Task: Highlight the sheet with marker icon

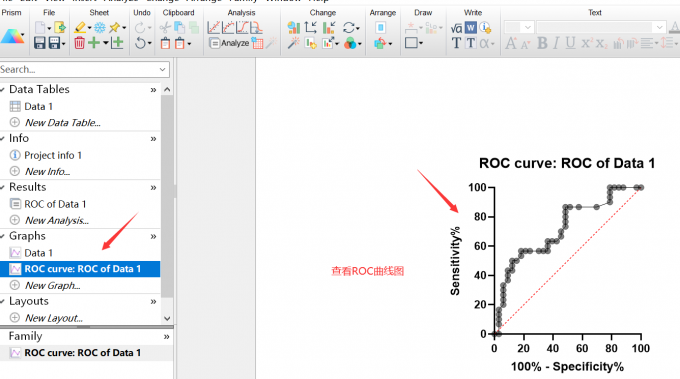Action: [80, 28]
